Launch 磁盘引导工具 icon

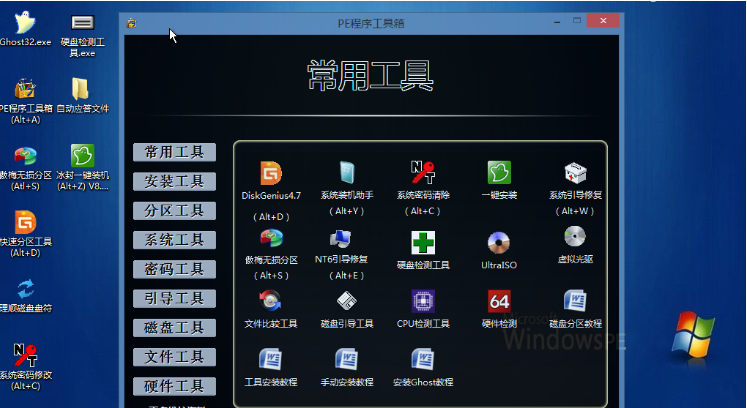click(x=347, y=301)
